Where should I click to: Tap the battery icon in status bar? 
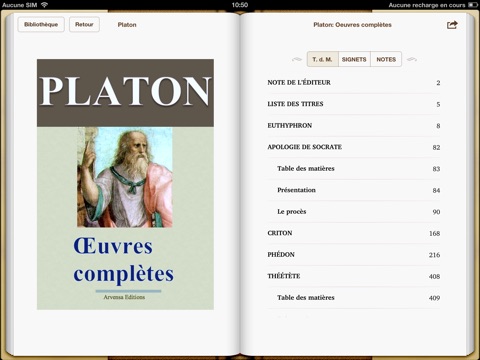point(473,5)
